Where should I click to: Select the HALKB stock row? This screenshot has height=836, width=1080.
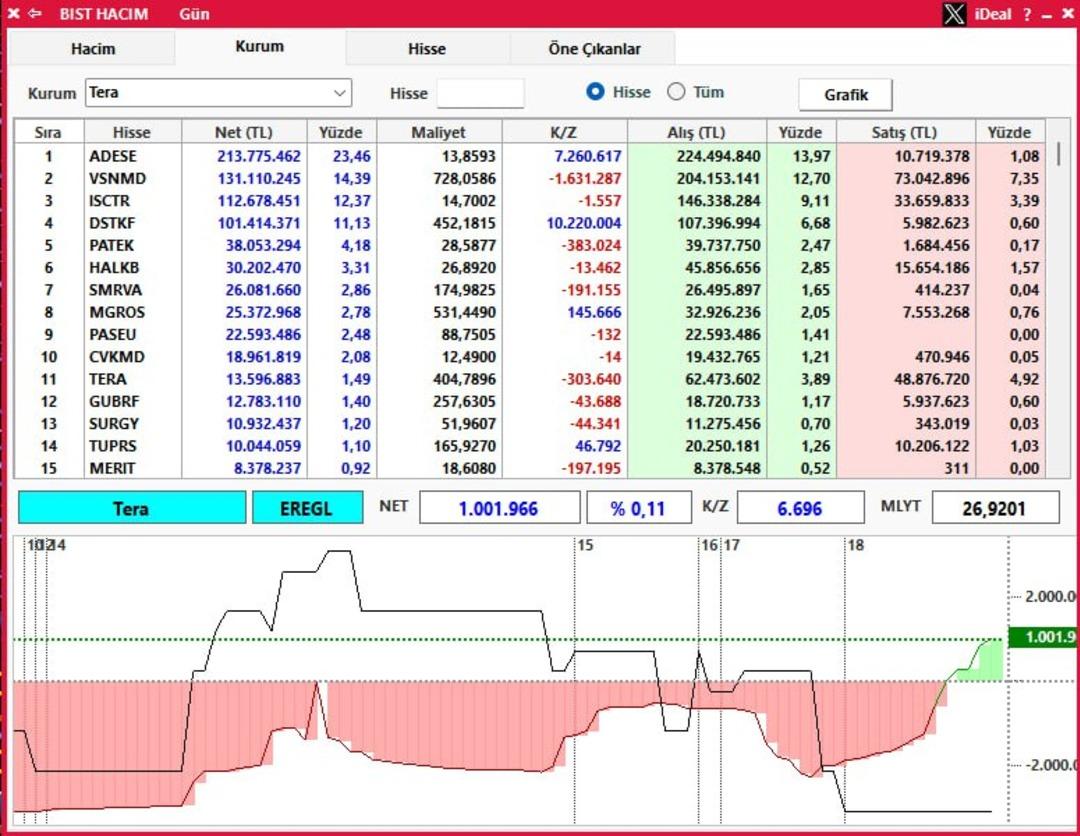tap(529, 267)
